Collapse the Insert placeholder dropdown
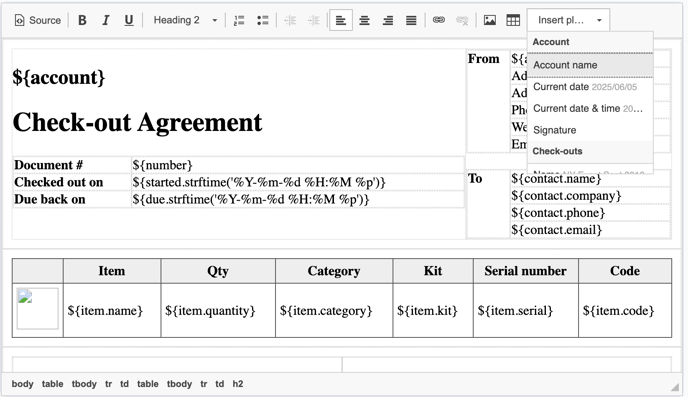 pos(568,20)
